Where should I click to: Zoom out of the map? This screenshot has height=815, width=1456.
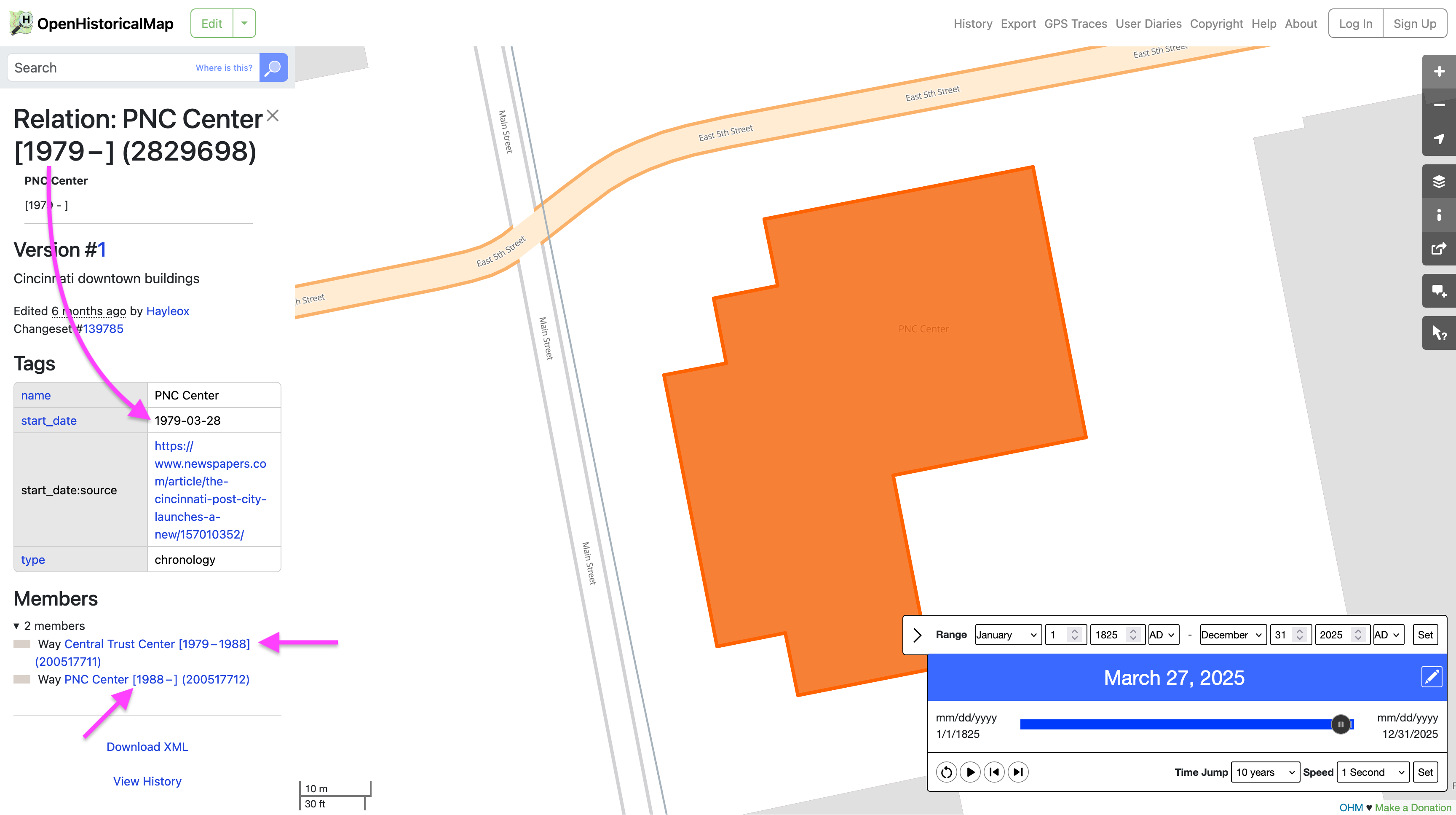tap(1439, 105)
